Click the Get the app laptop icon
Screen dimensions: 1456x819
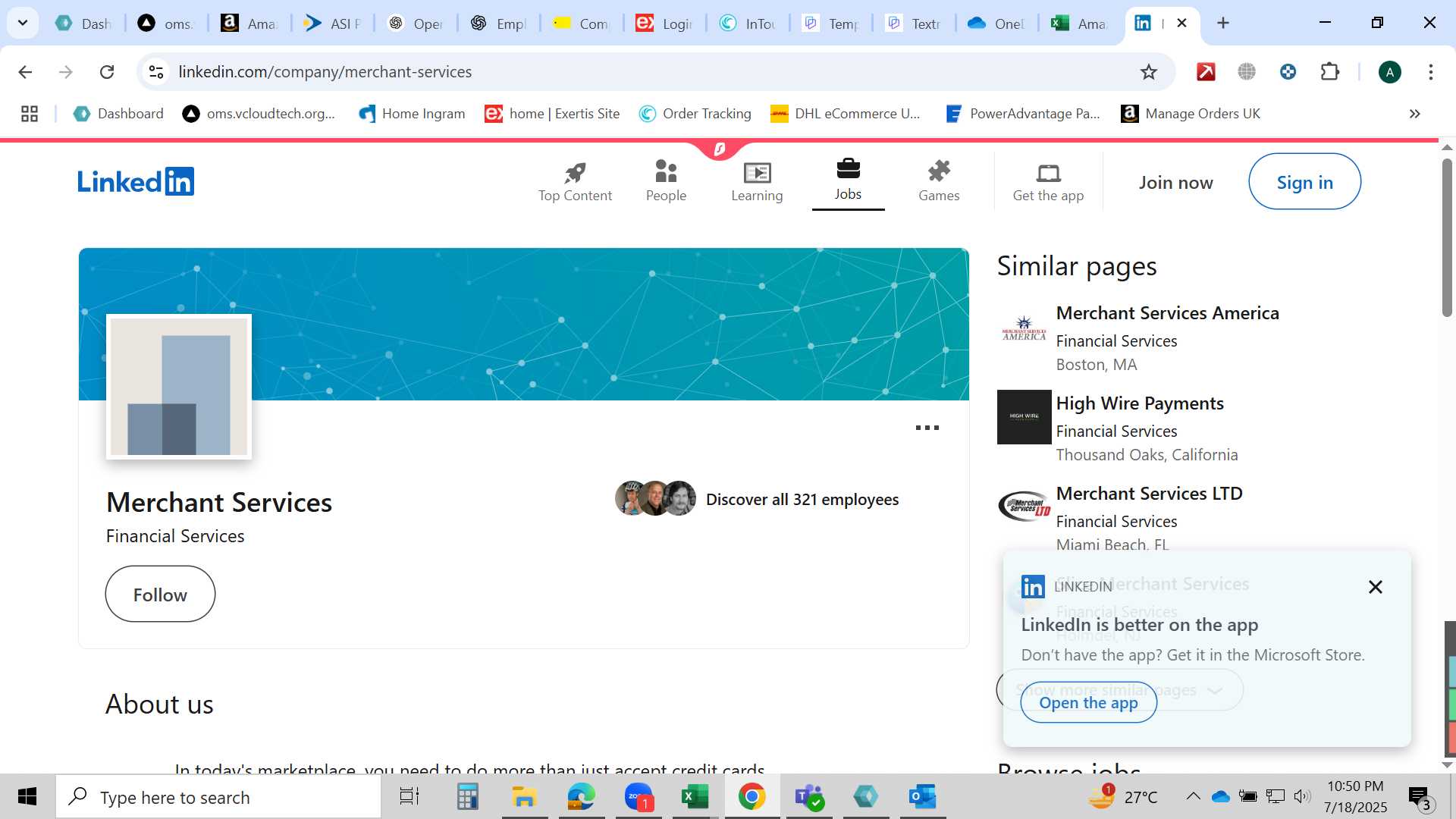coord(1048,174)
